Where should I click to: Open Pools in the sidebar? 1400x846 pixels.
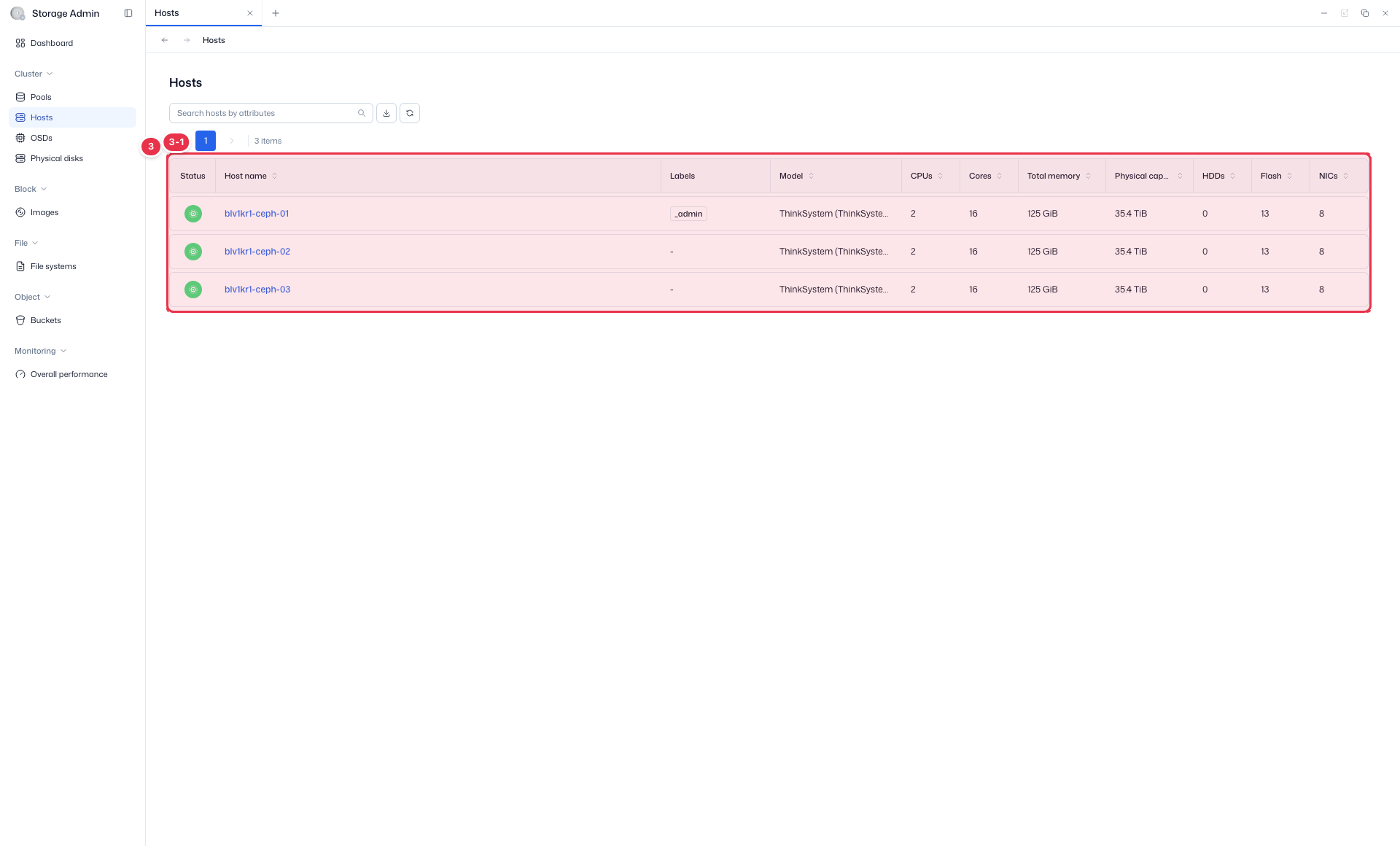pos(72,97)
